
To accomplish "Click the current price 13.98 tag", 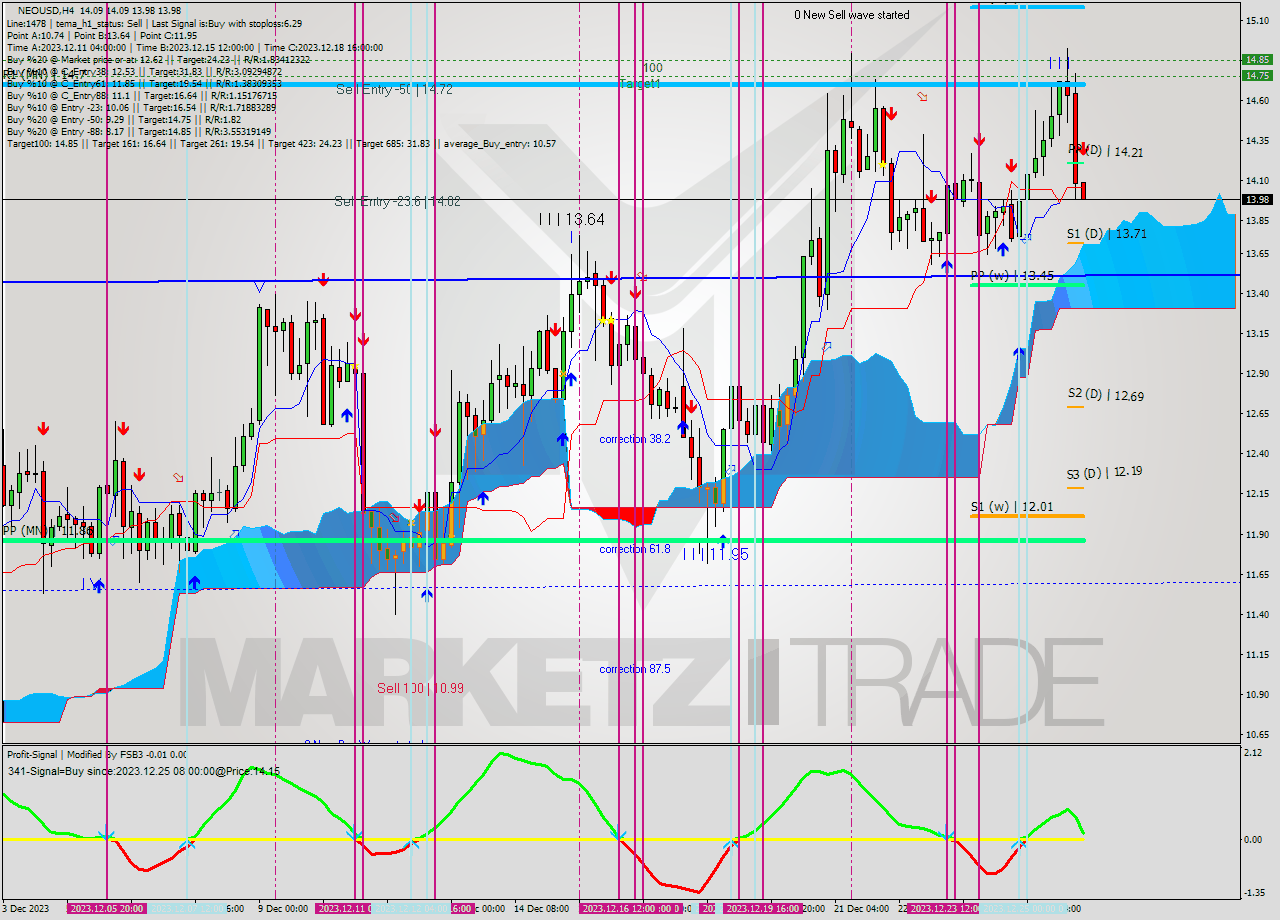I will tap(1257, 199).
